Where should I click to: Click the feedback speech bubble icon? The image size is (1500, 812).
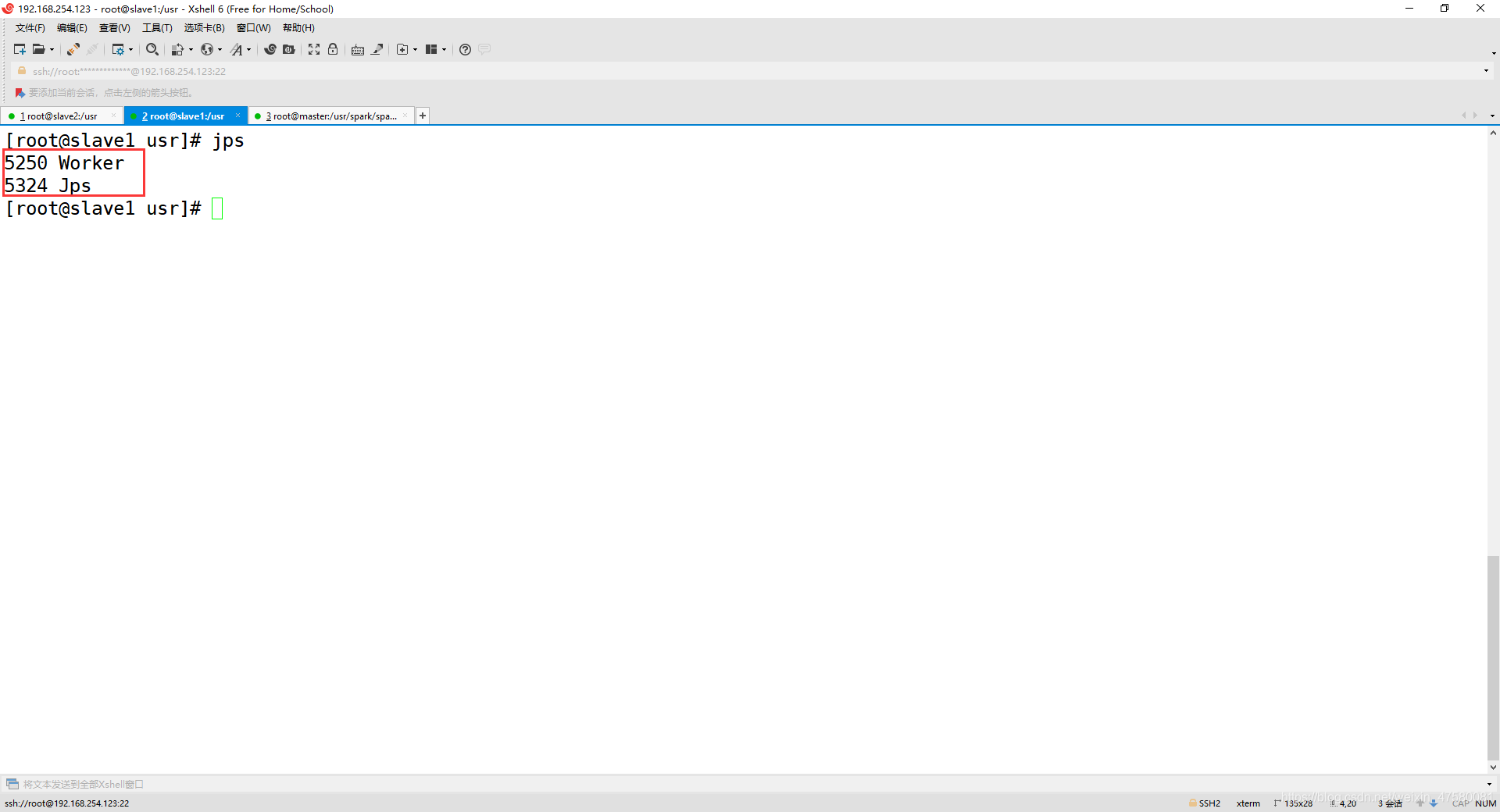(x=484, y=49)
